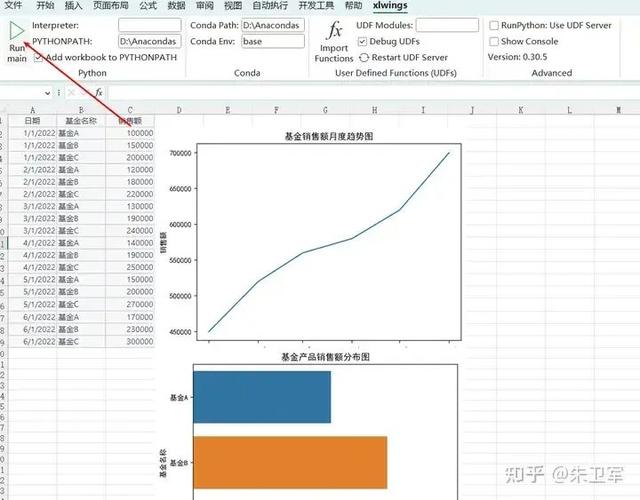
Task: Open the 开发工具 ribbon tab
Action: [316, 5]
